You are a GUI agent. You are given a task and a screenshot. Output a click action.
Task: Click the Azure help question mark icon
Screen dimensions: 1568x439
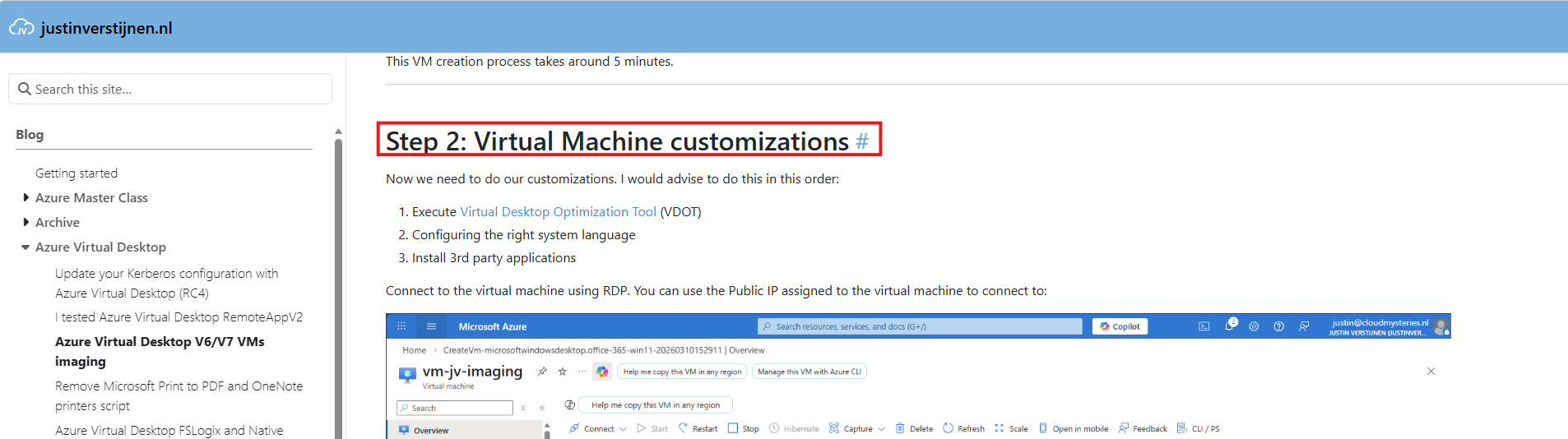(1278, 326)
